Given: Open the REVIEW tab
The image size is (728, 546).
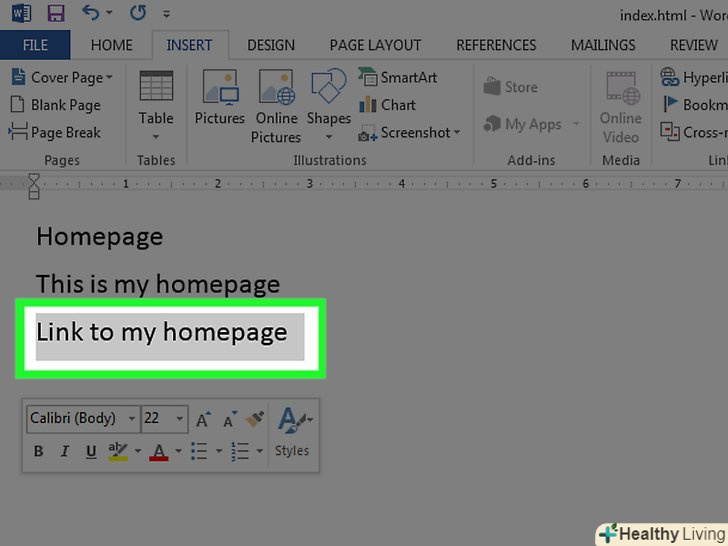Looking at the screenshot, I should [694, 45].
